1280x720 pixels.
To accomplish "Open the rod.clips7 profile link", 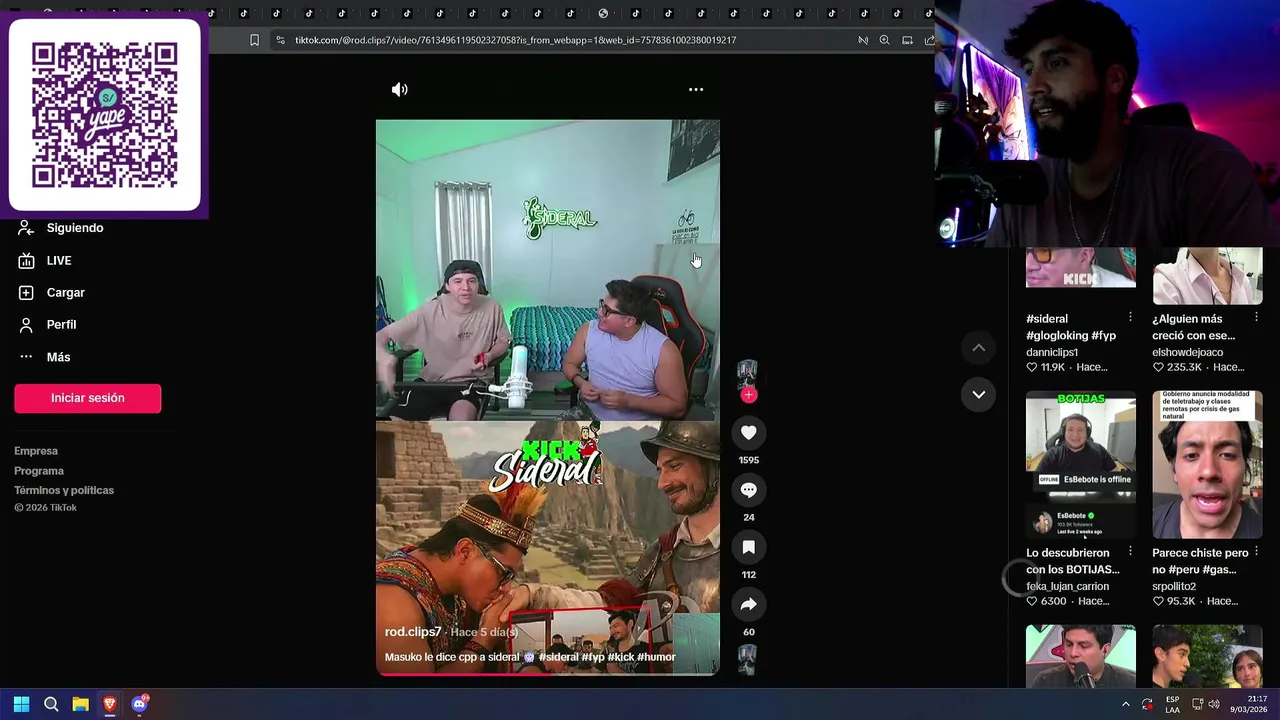I will tap(413, 632).
